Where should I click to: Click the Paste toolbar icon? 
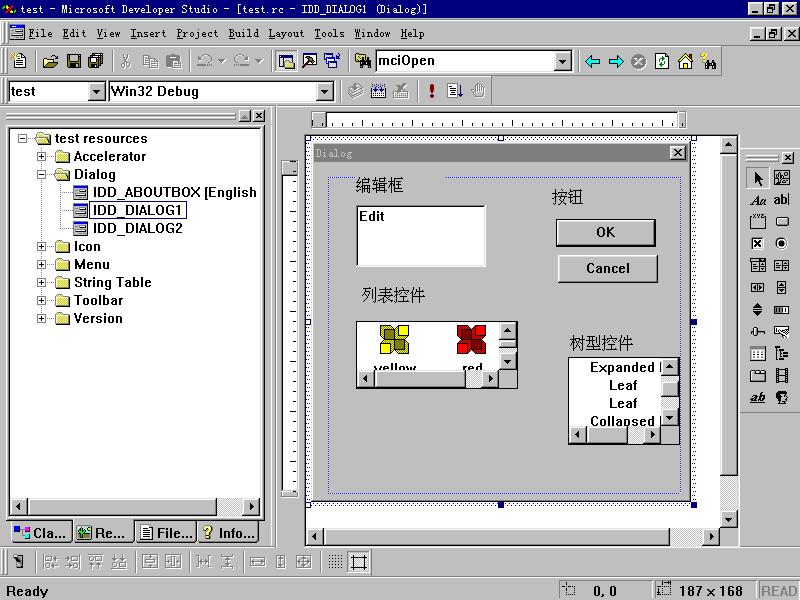[x=174, y=61]
